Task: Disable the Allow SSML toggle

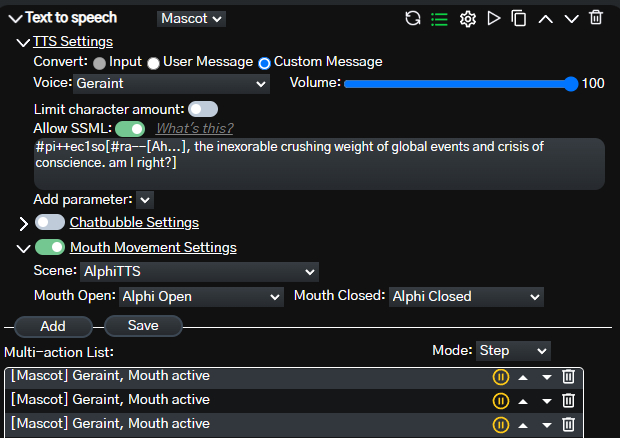Action: pos(130,128)
